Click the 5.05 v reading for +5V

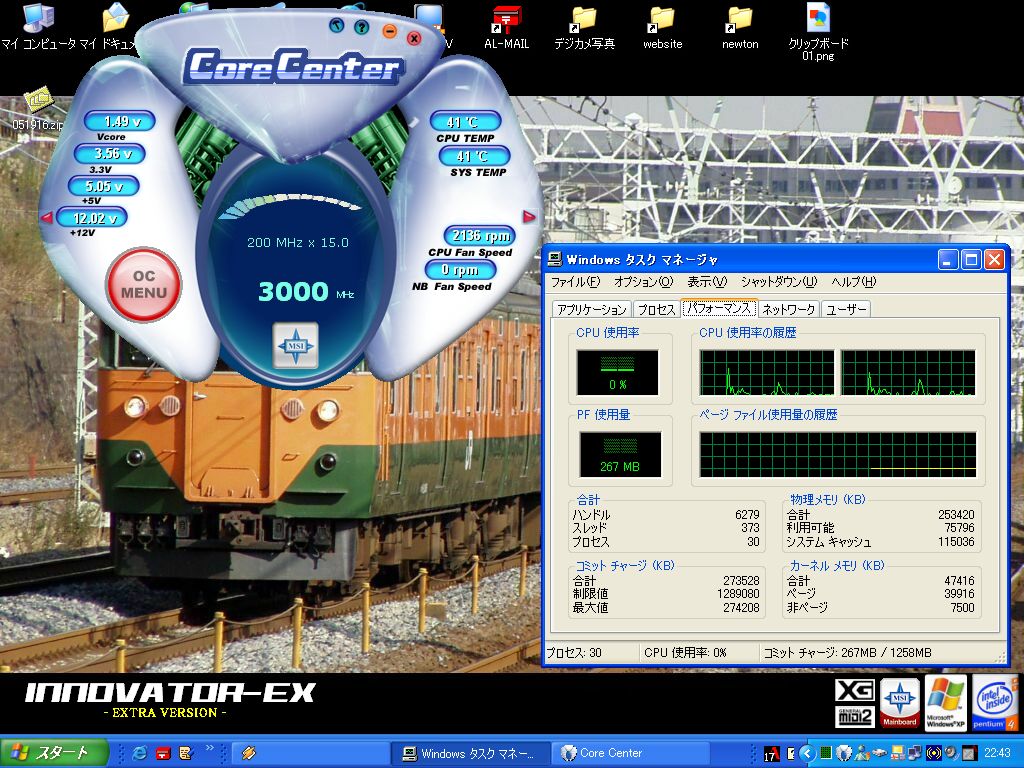pyautogui.click(x=104, y=186)
